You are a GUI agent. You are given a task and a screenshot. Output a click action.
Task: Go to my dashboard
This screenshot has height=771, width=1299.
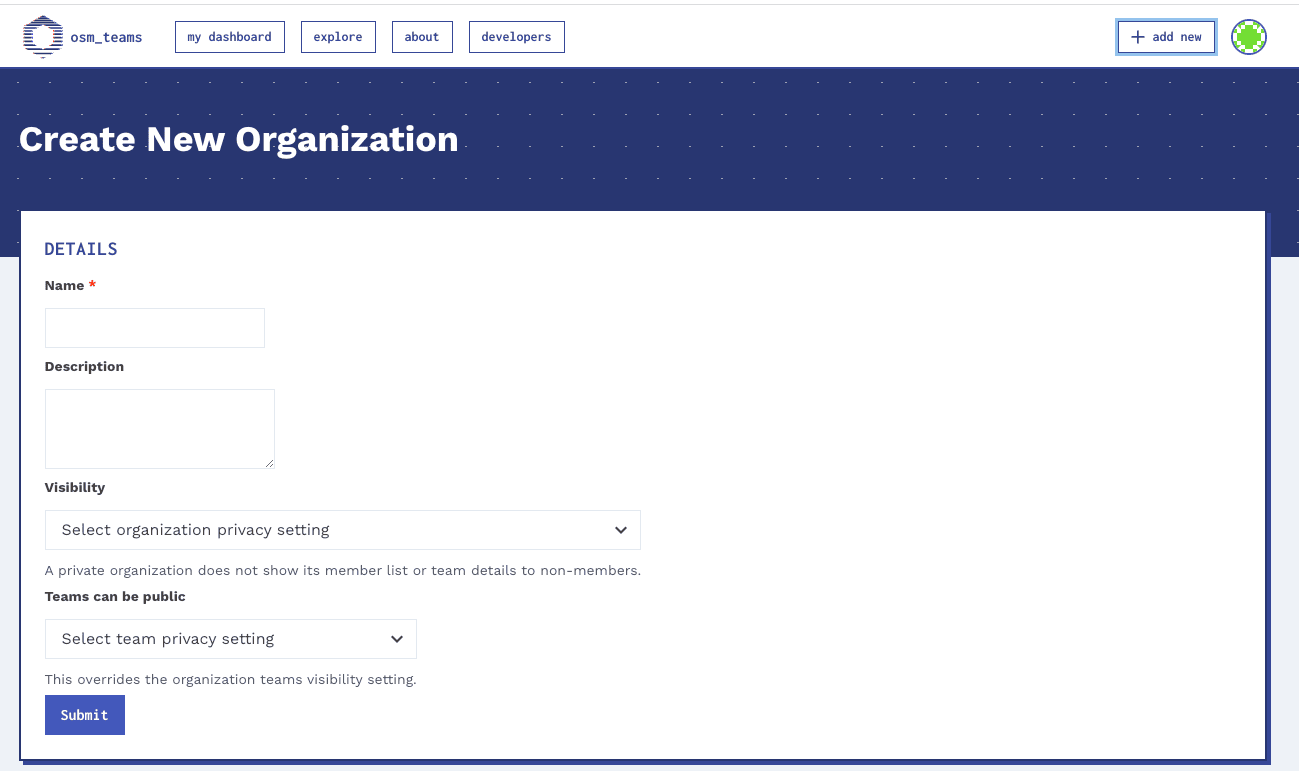(229, 36)
